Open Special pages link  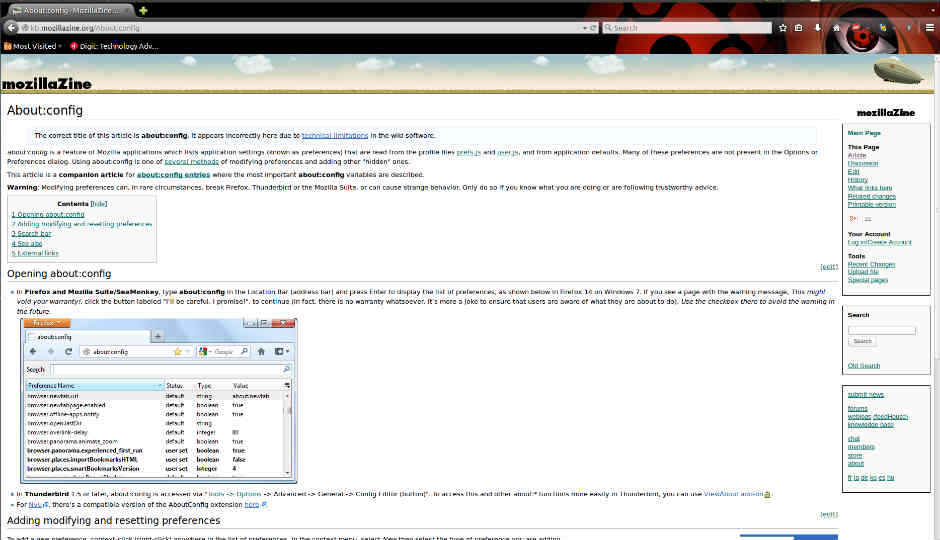tap(867, 280)
